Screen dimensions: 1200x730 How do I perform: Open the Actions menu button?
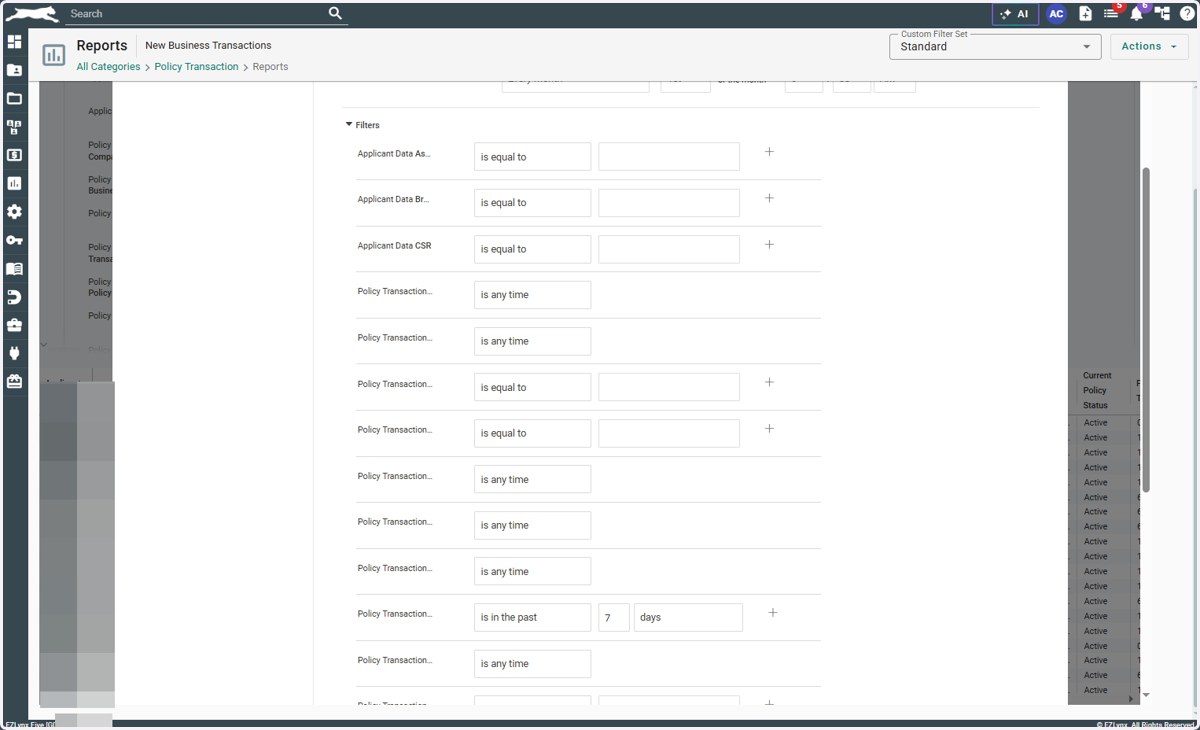click(x=1149, y=46)
